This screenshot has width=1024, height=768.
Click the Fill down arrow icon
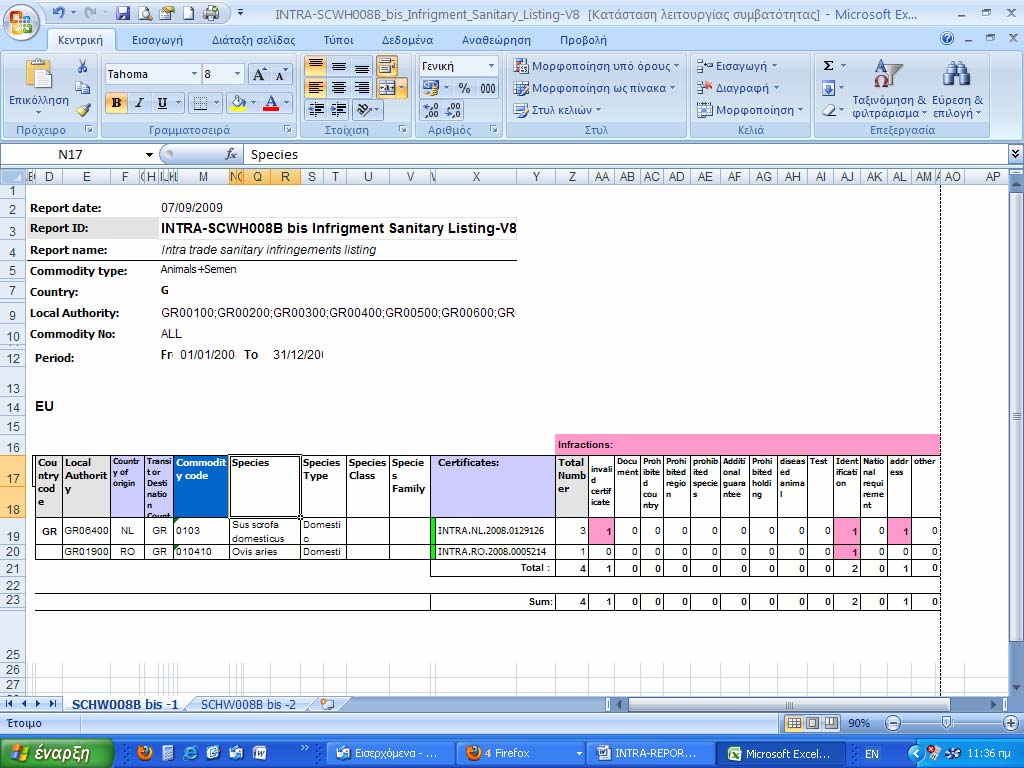[x=828, y=88]
